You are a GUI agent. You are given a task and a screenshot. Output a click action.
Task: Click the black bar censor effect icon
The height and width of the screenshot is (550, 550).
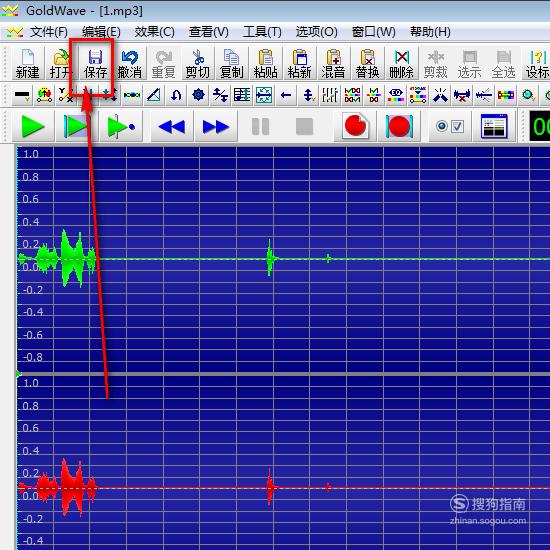click(x=22, y=95)
